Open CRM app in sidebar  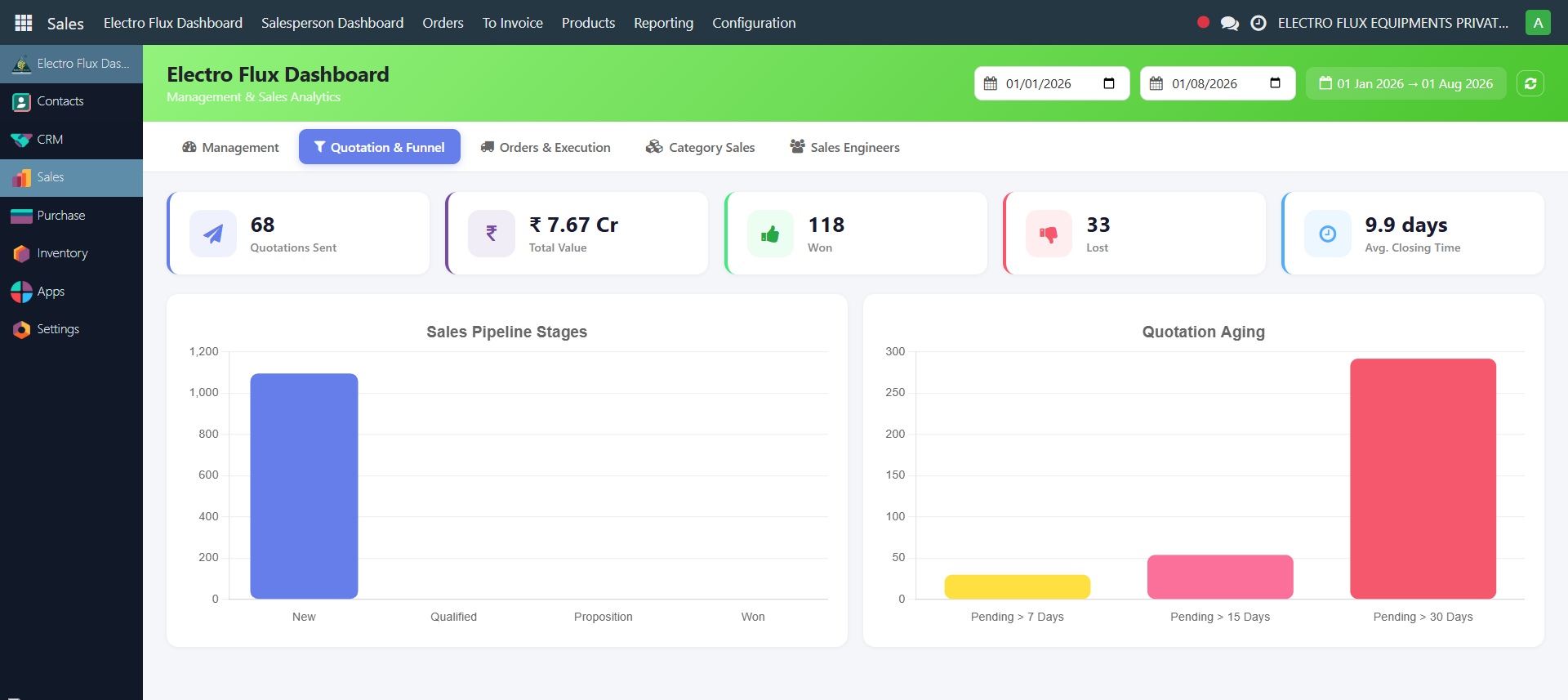click(x=71, y=140)
